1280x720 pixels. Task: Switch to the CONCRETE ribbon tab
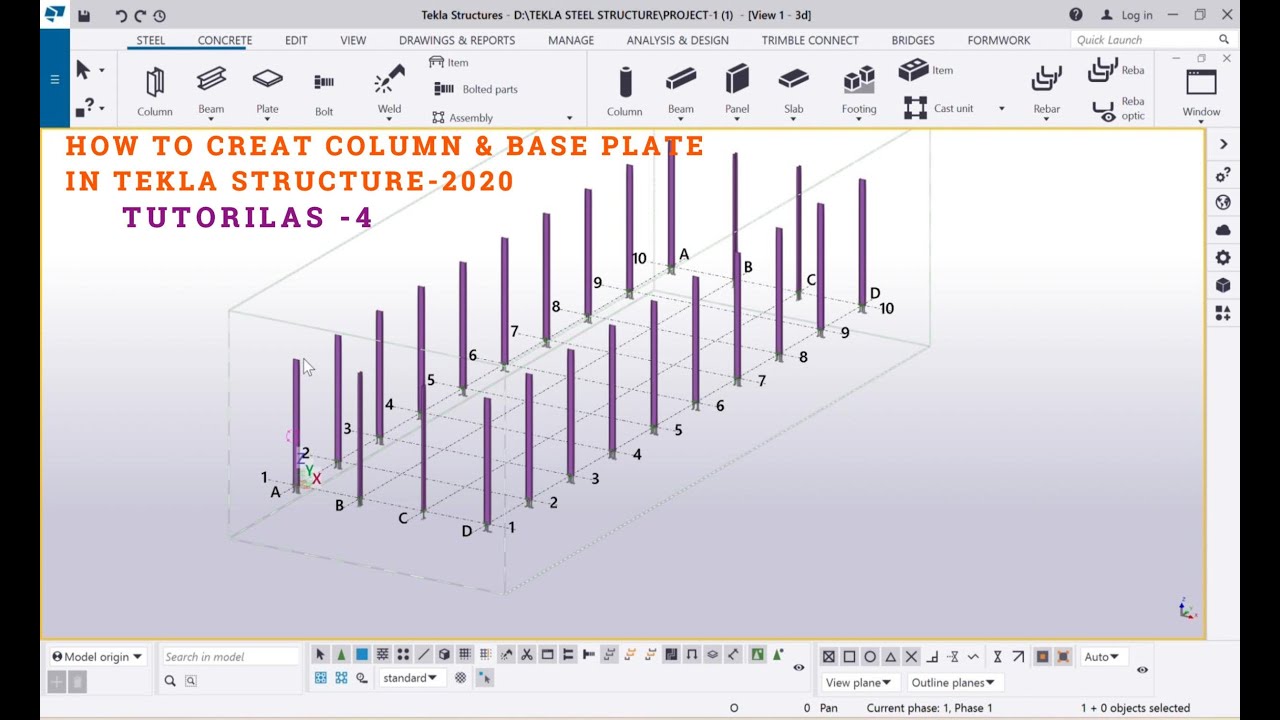(225, 40)
